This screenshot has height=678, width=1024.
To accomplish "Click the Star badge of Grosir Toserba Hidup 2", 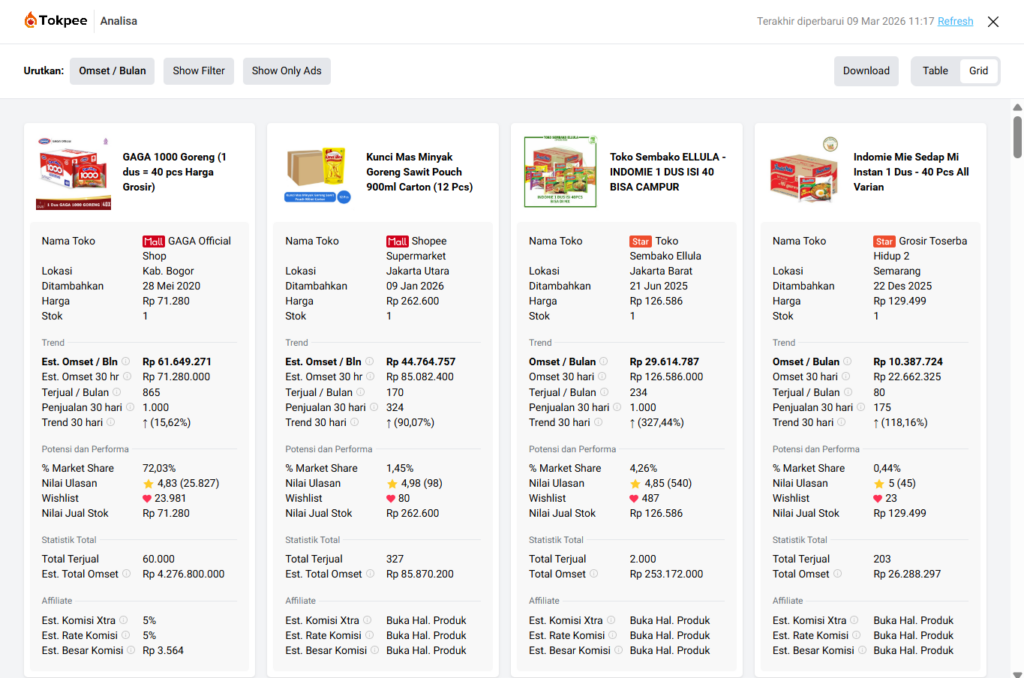I will [x=883, y=241].
